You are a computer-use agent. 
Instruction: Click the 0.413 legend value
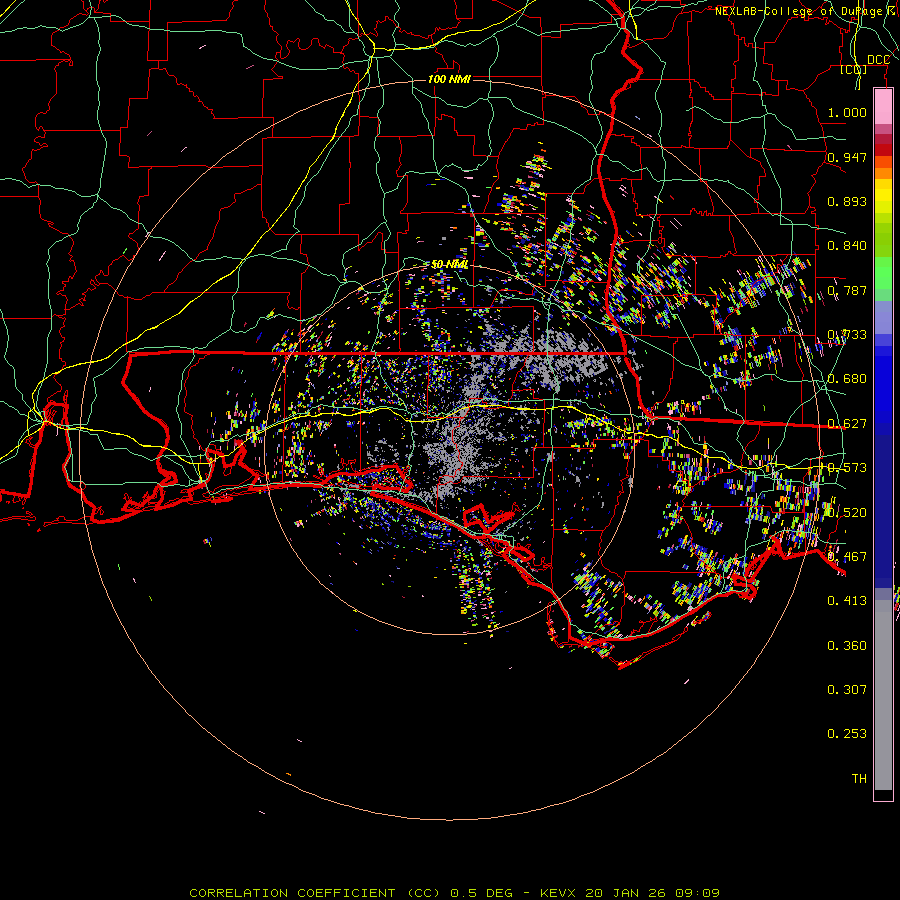847,601
